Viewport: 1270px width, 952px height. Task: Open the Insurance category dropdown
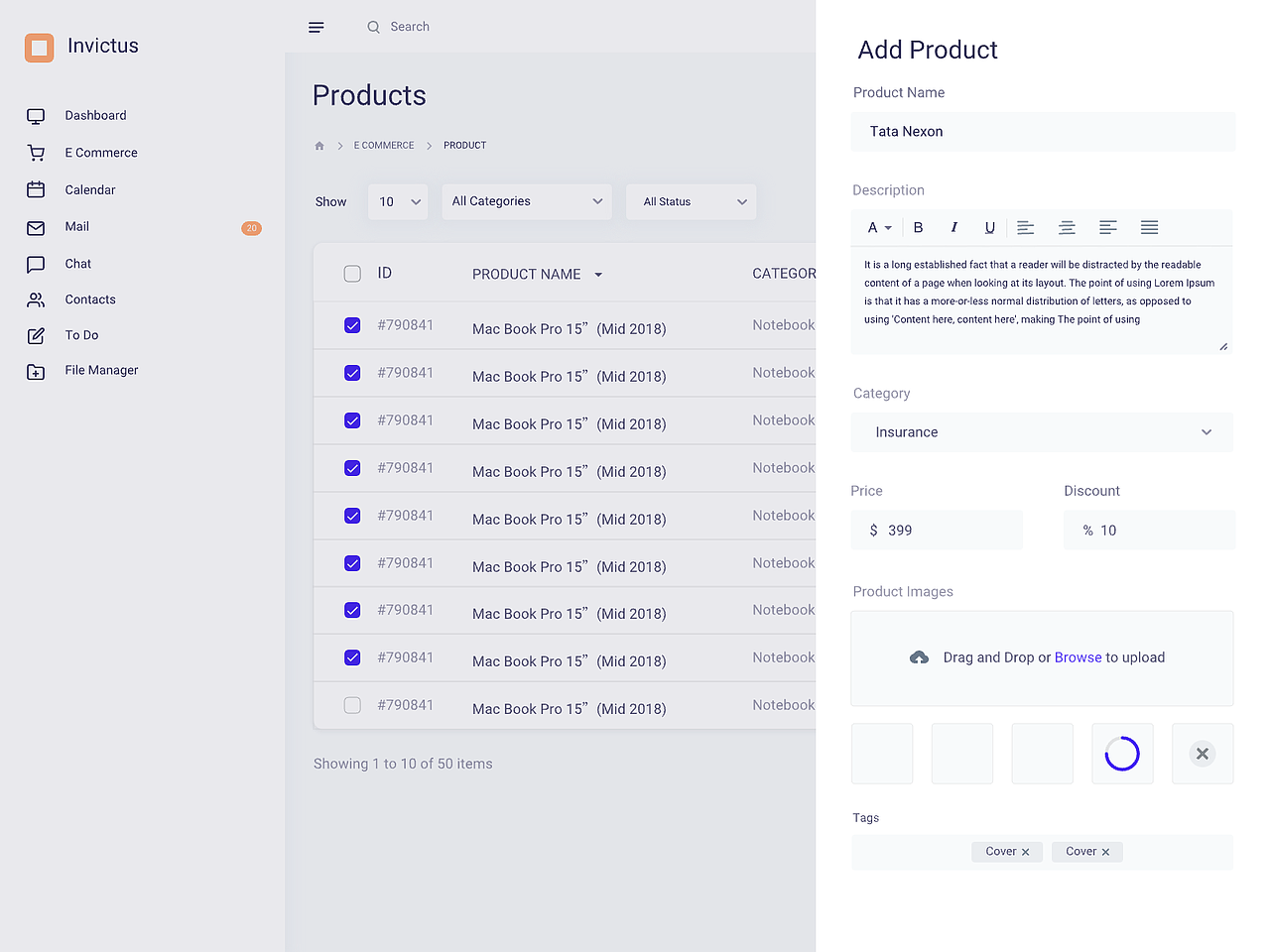1042,432
